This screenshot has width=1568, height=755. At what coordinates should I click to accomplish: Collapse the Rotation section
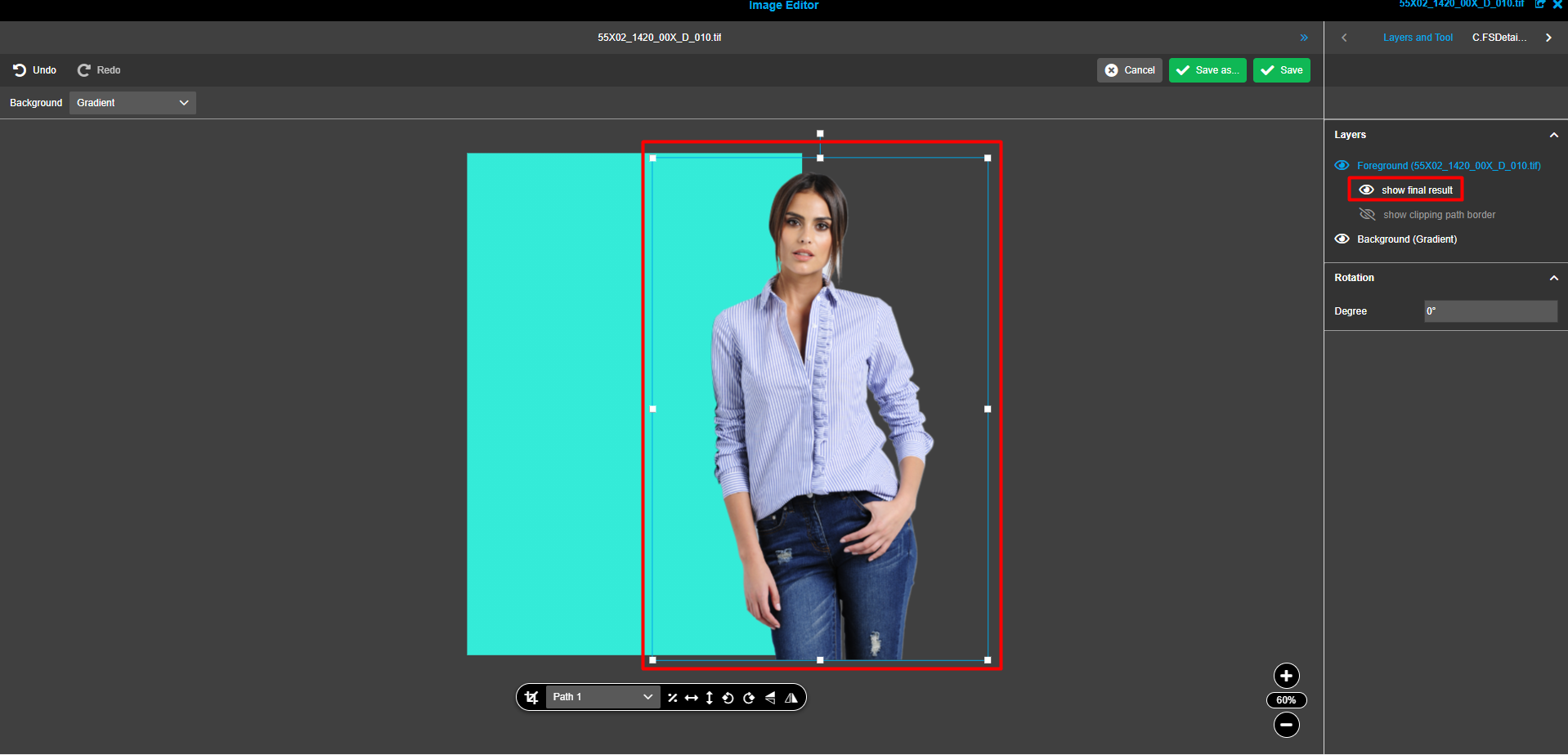(1553, 278)
